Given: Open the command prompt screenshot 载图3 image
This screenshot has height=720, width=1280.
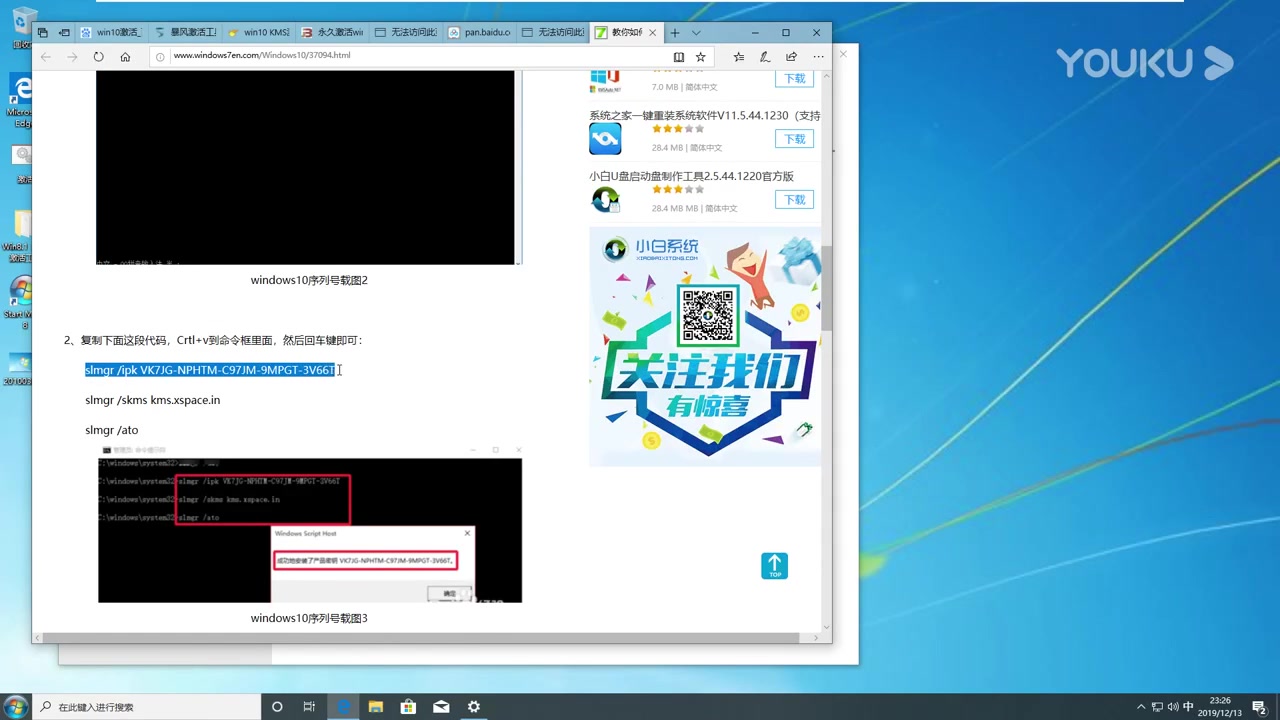Looking at the screenshot, I should pyautogui.click(x=310, y=524).
